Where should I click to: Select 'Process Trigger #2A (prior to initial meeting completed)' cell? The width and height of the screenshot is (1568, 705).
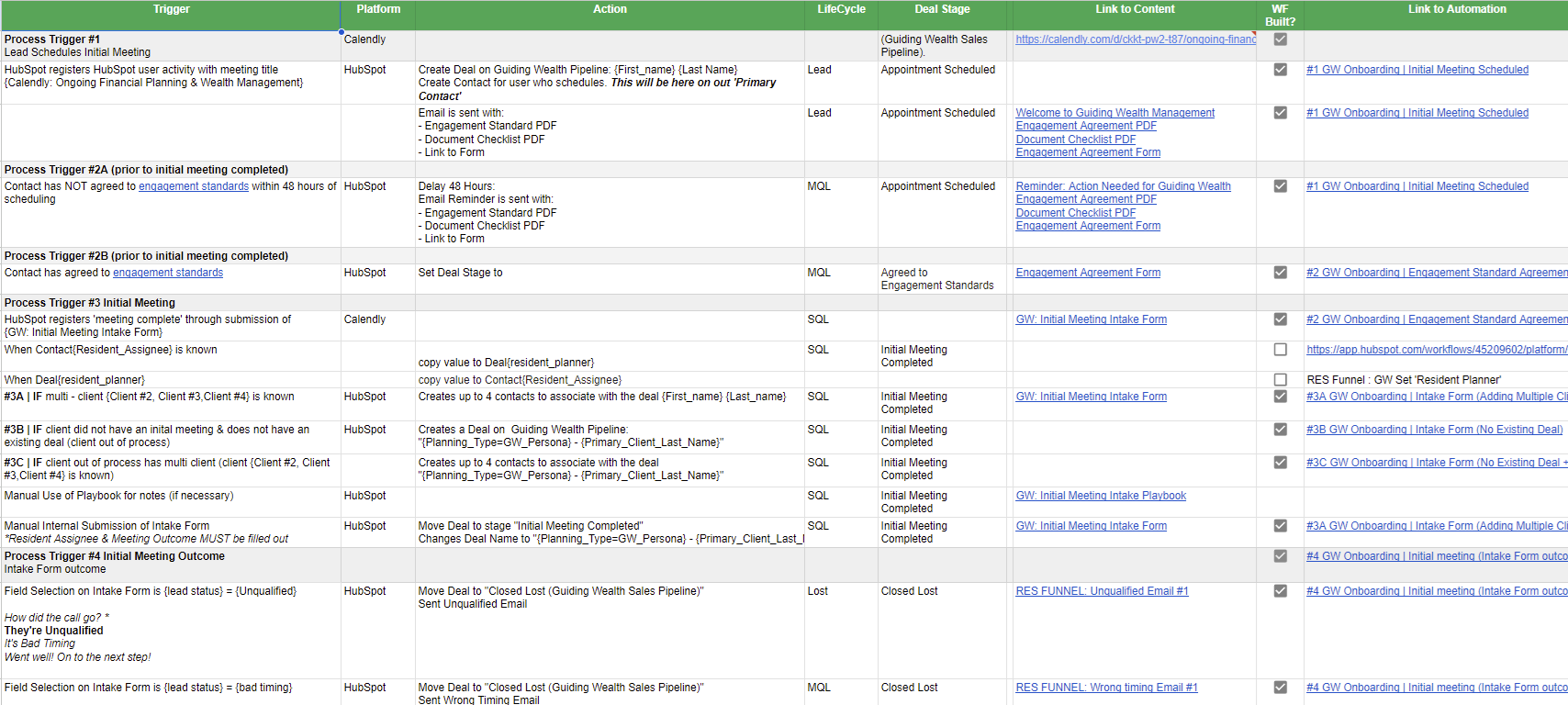click(x=171, y=170)
